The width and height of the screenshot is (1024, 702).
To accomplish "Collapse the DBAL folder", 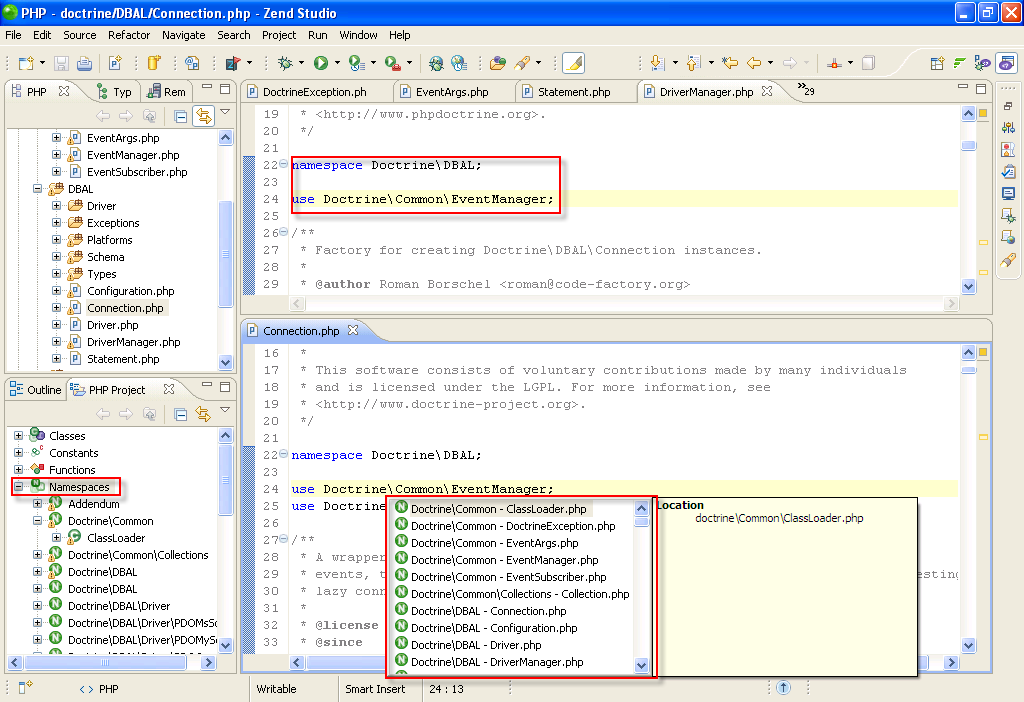I will click(38, 189).
